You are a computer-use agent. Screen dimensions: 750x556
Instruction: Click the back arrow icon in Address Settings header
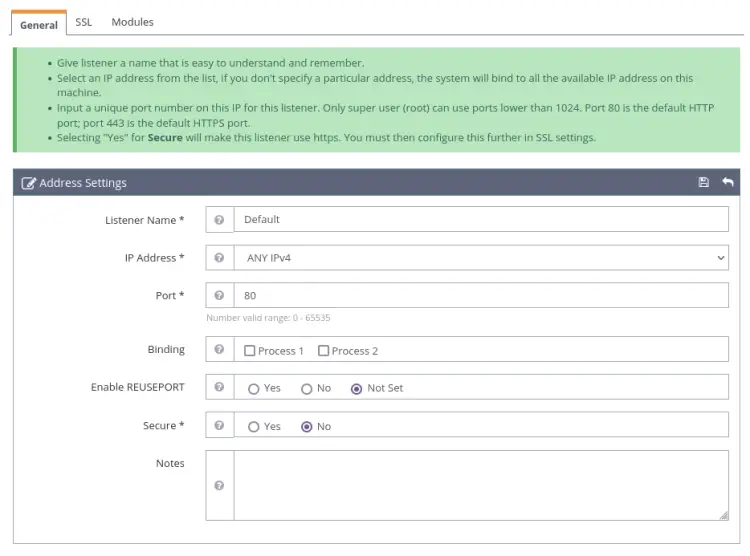[x=728, y=182]
